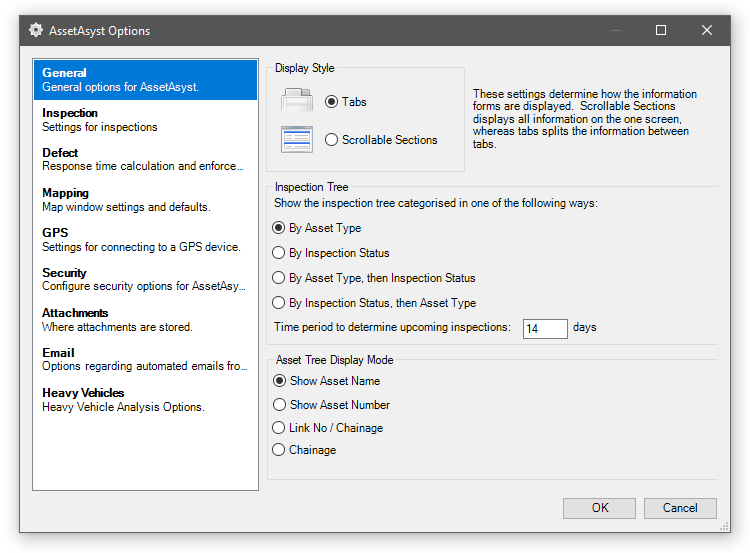Pick By Inspection Status, then Asset Type
The width and height of the screenshot is (750, 553).
tap(280, 303)
